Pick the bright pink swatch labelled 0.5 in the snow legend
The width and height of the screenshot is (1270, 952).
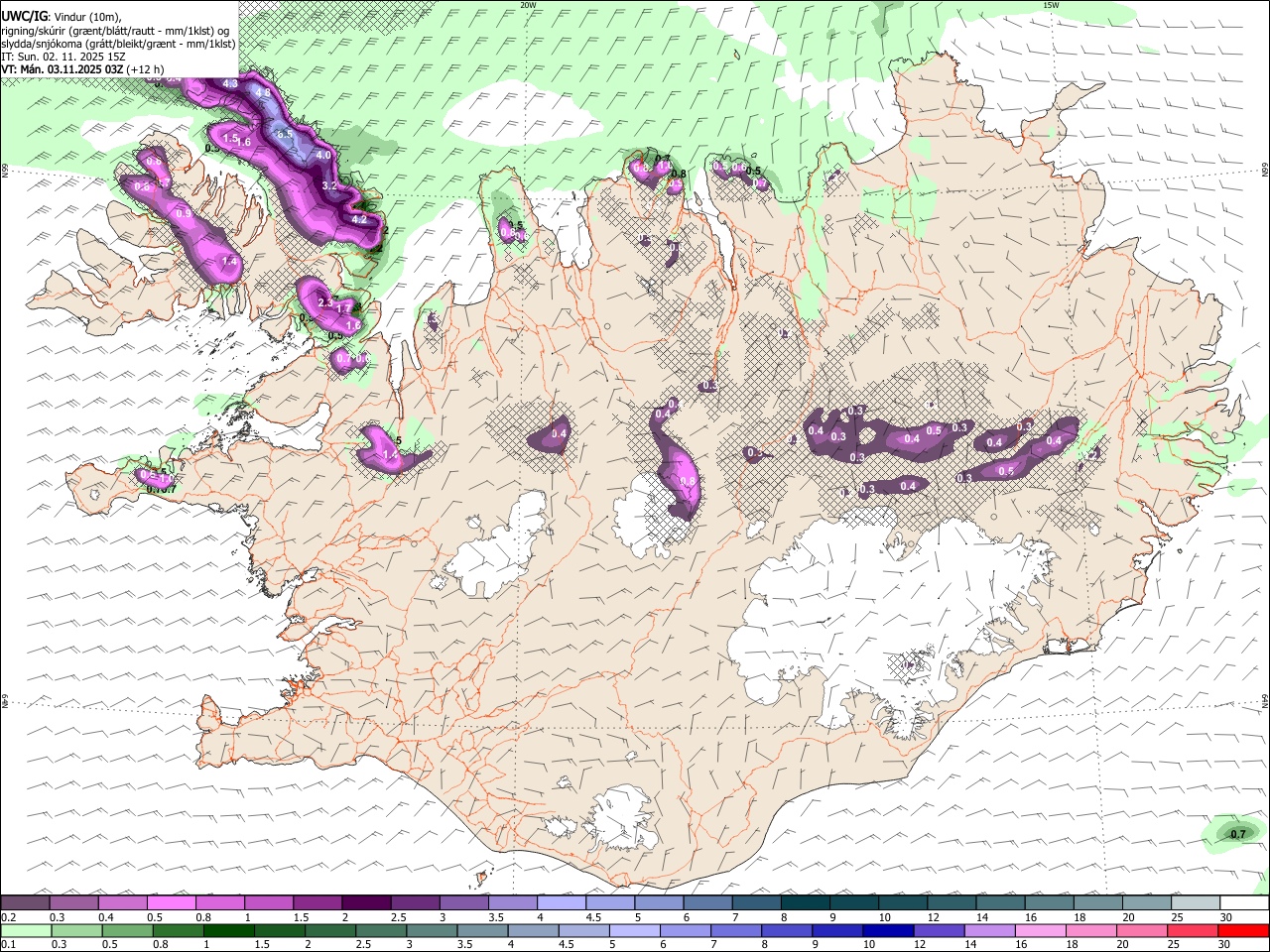(x=172, y=903)
